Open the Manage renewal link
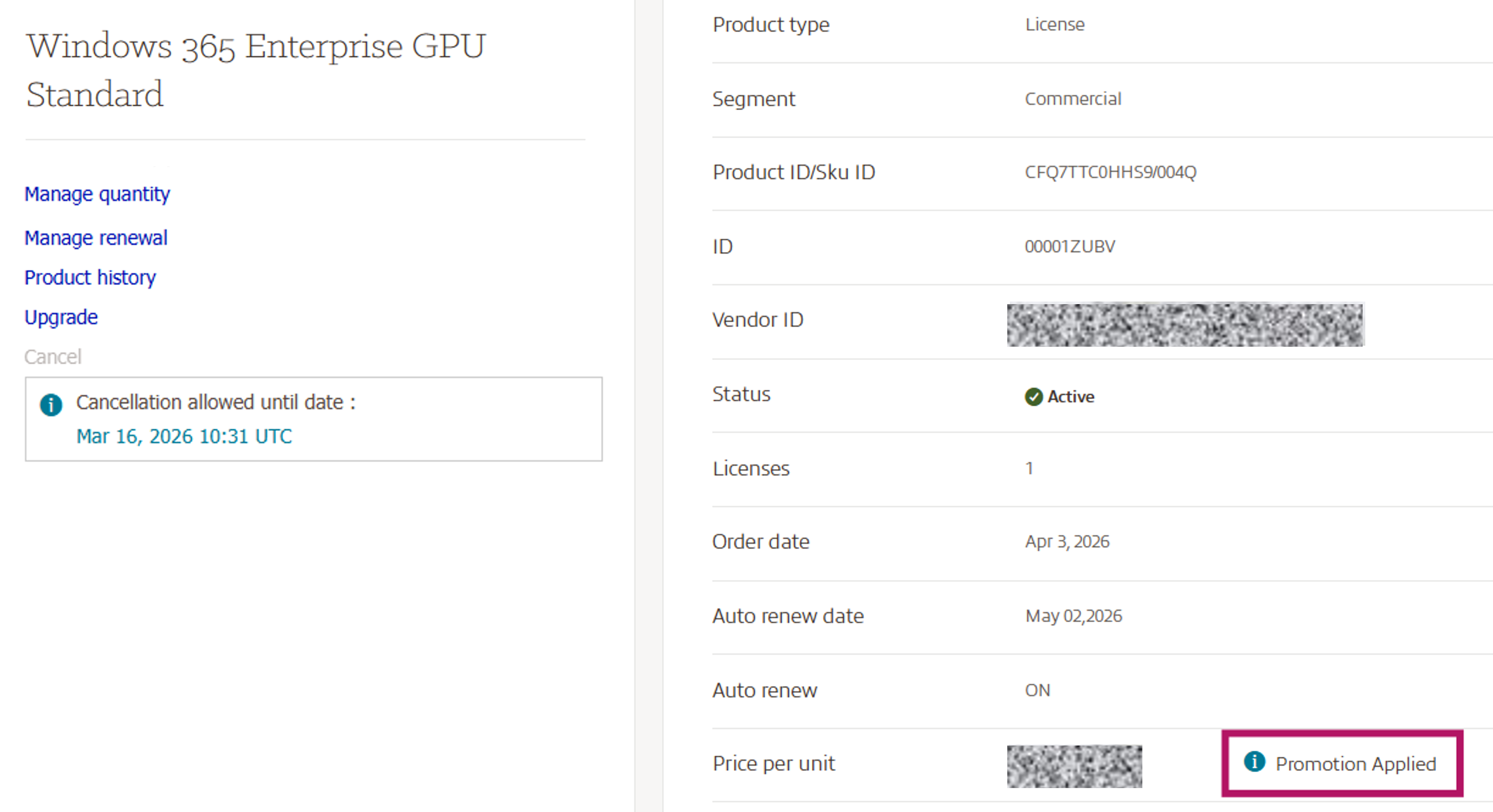 96,238
